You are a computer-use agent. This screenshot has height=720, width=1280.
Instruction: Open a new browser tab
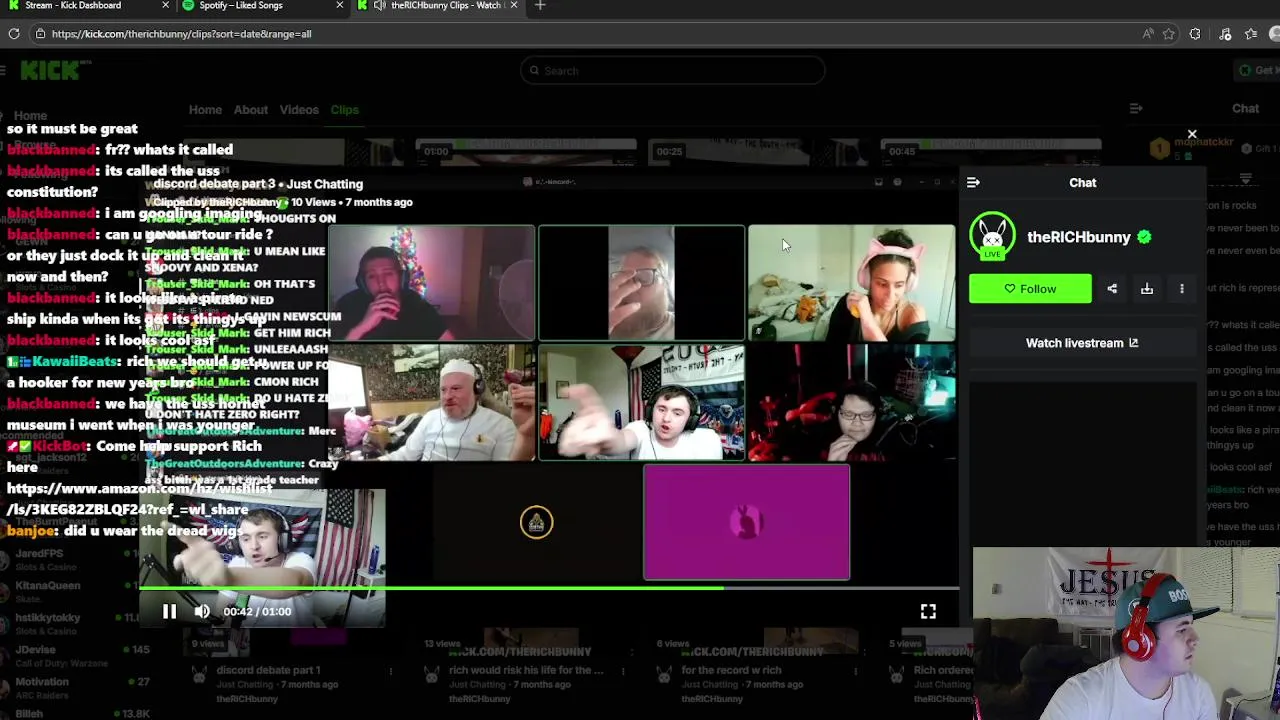coord(540,6)
